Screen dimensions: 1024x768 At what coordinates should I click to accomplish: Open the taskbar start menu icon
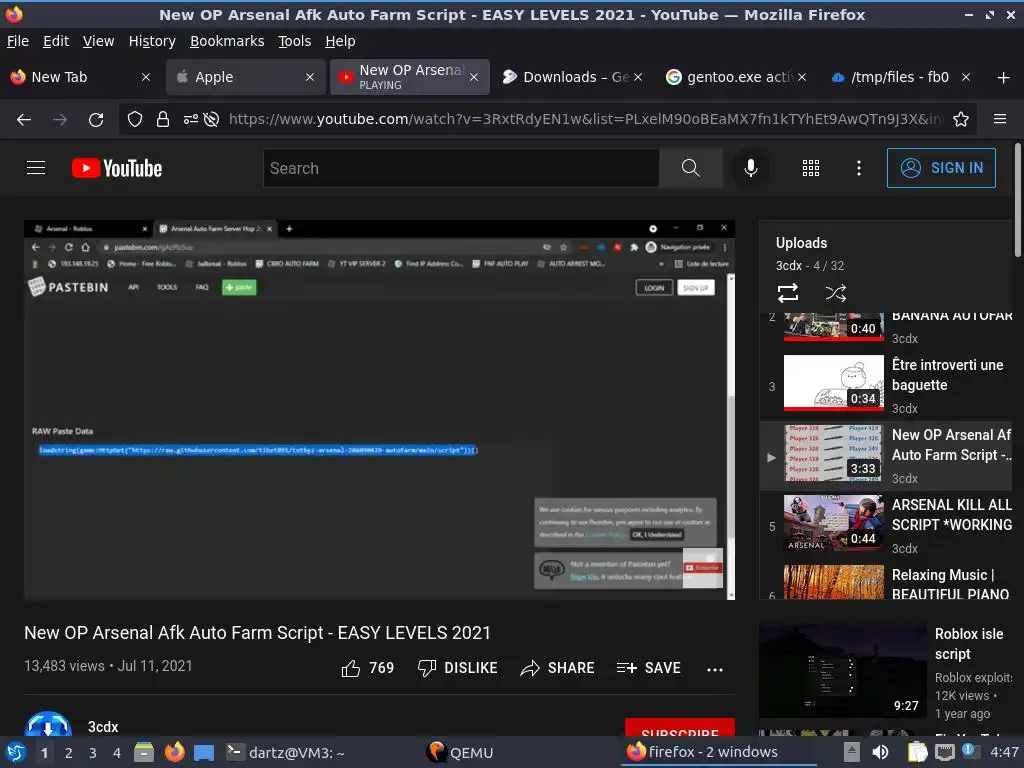(x=16, y=752)
